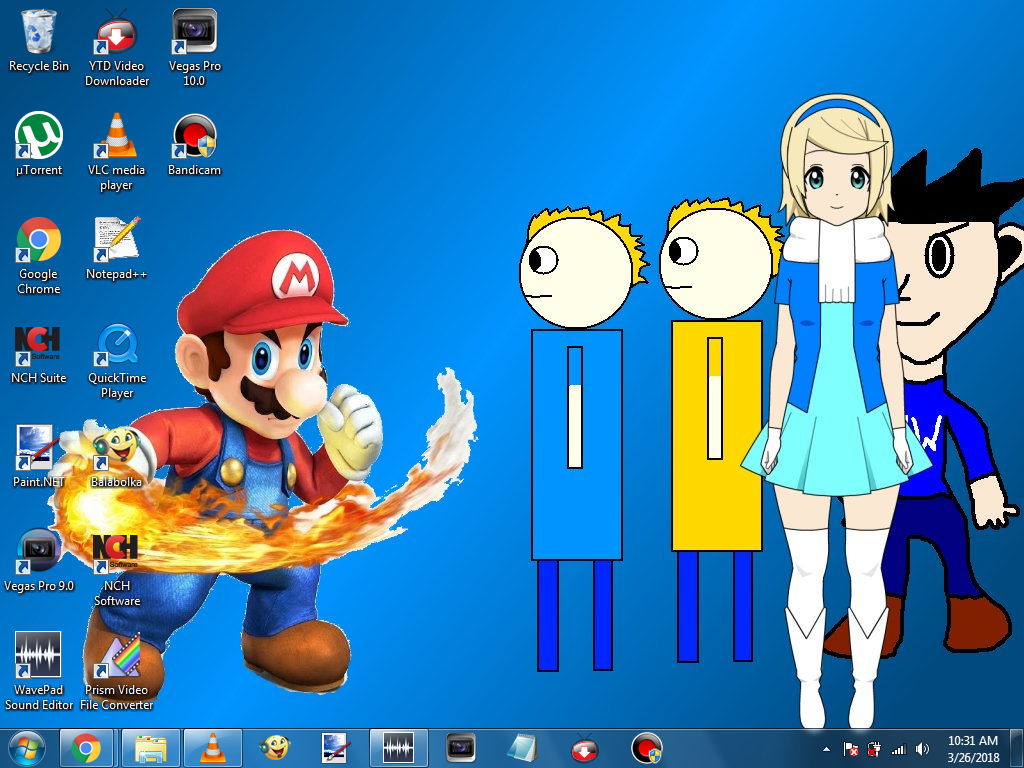1024x768 pixels.
Task: Show hidden system tray icons
Action: click(x=826, y=750)
